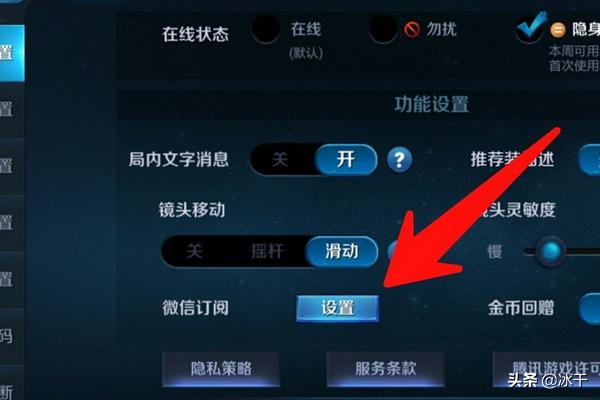Toggle the 推荐装备描述 switch at right
600x400 pixels.
click(x=590, y=160)
